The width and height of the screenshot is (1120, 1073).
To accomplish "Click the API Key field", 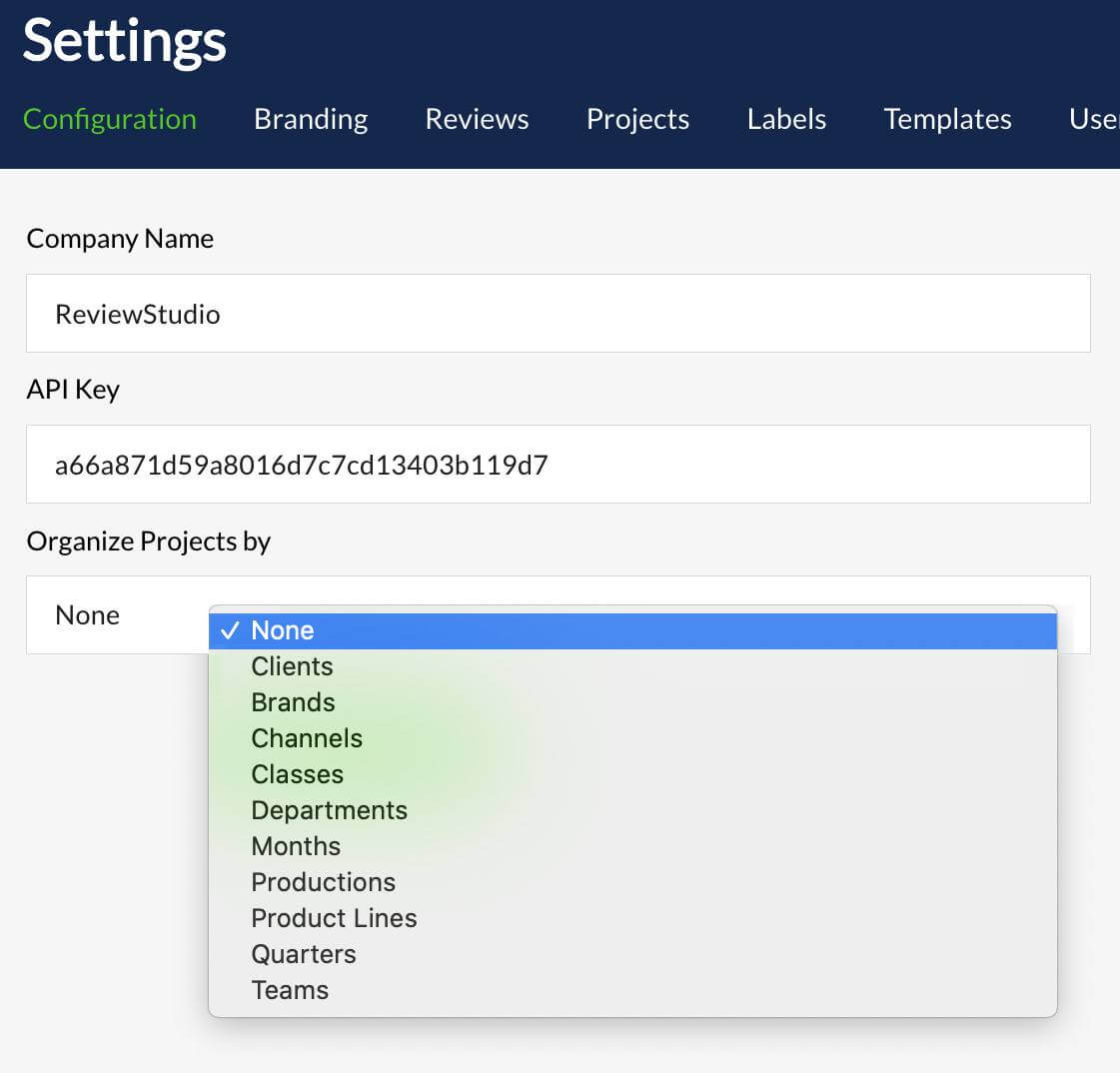I will 558,465.
